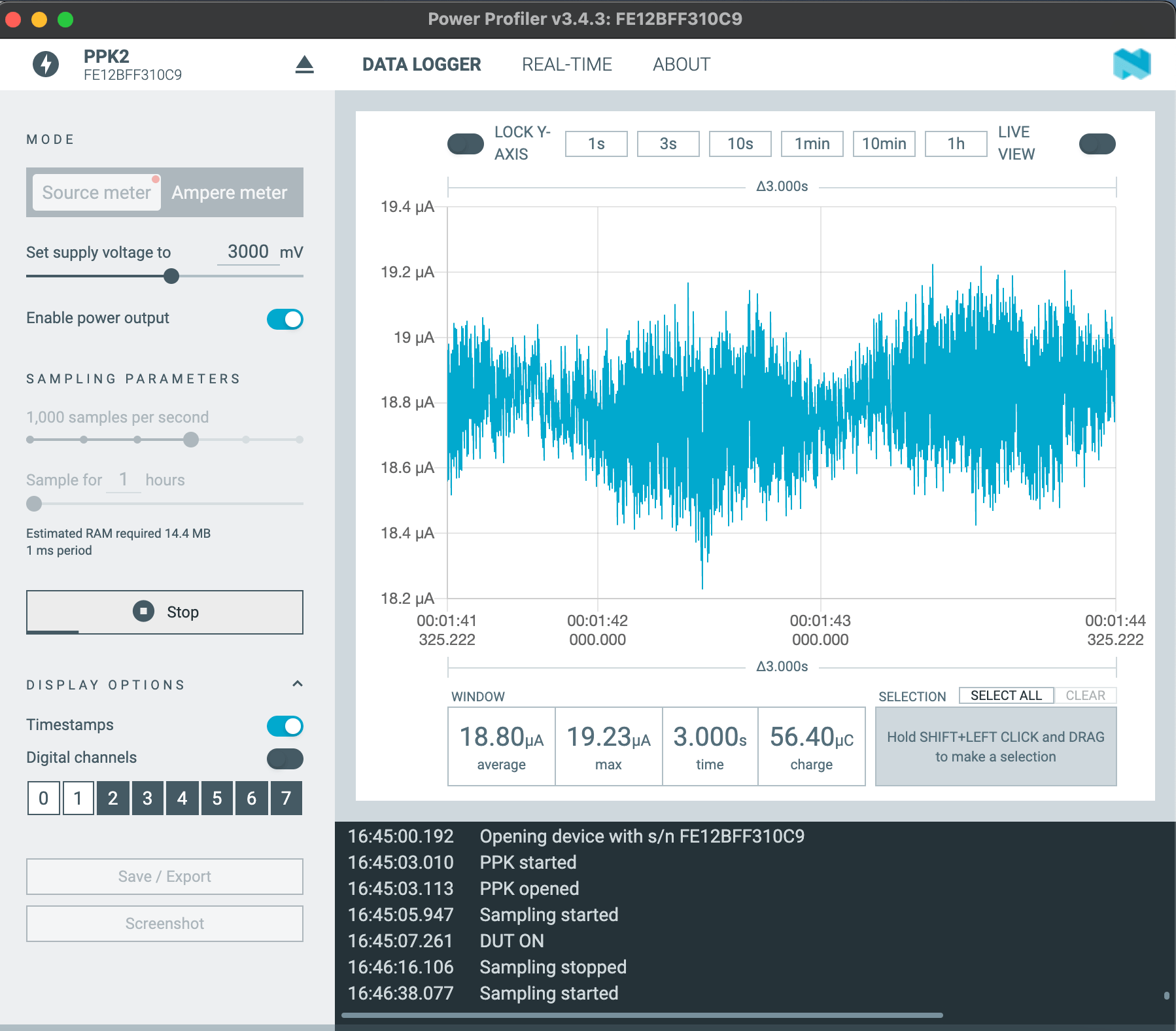The height and width of the screenshot is (1031, 1176).
Task: Open the REAL-TIME tab
Action: click(566, 64)
